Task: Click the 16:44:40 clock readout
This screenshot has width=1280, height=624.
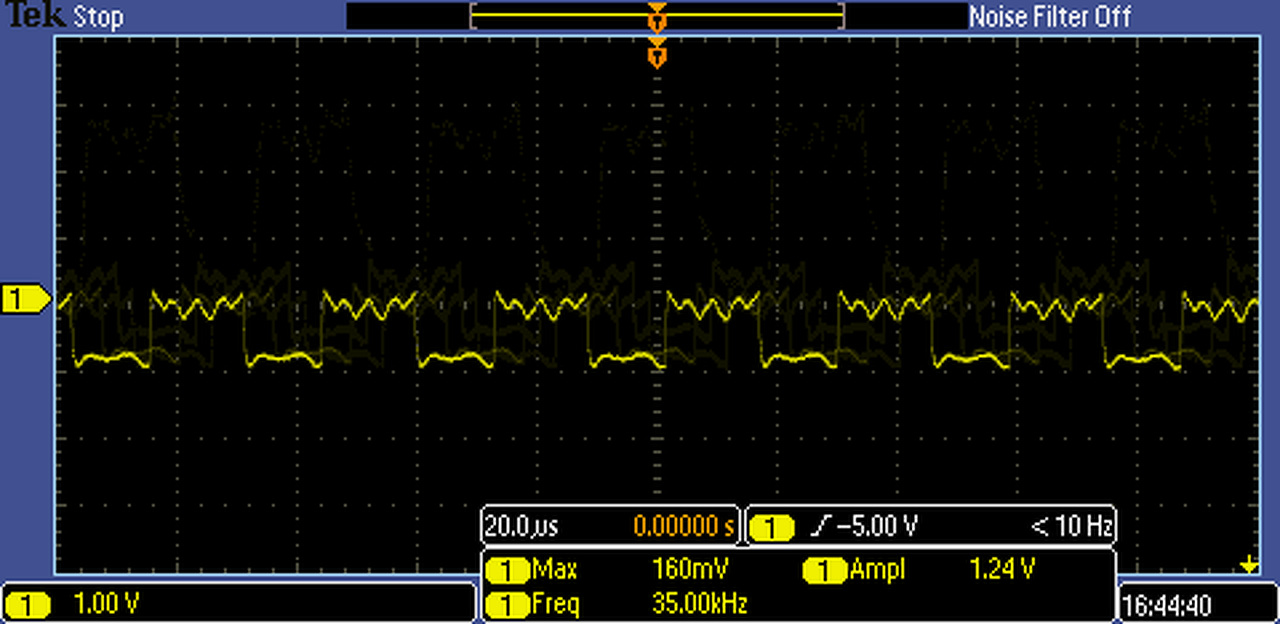Action: pos(1168,606)
